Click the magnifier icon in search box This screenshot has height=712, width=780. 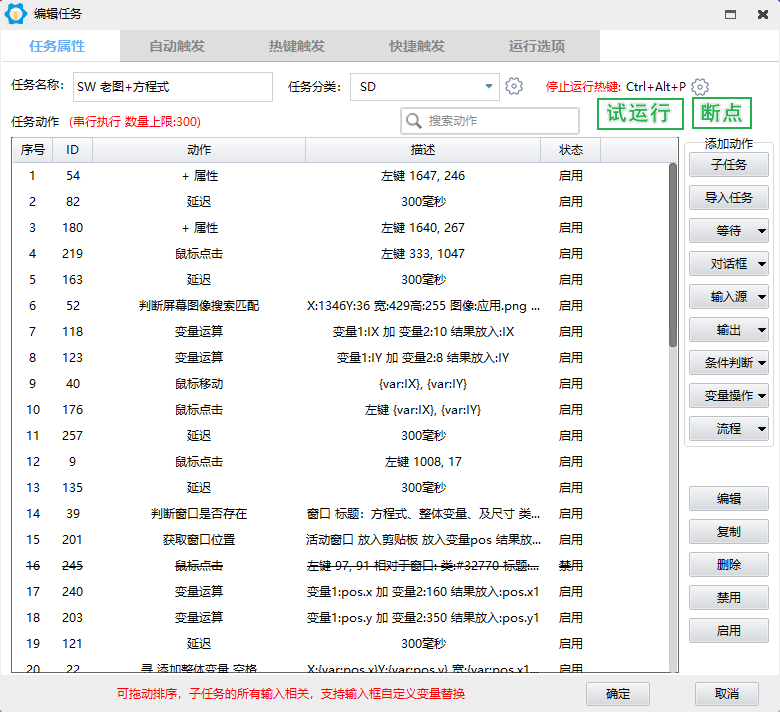(x=414, y=121)
